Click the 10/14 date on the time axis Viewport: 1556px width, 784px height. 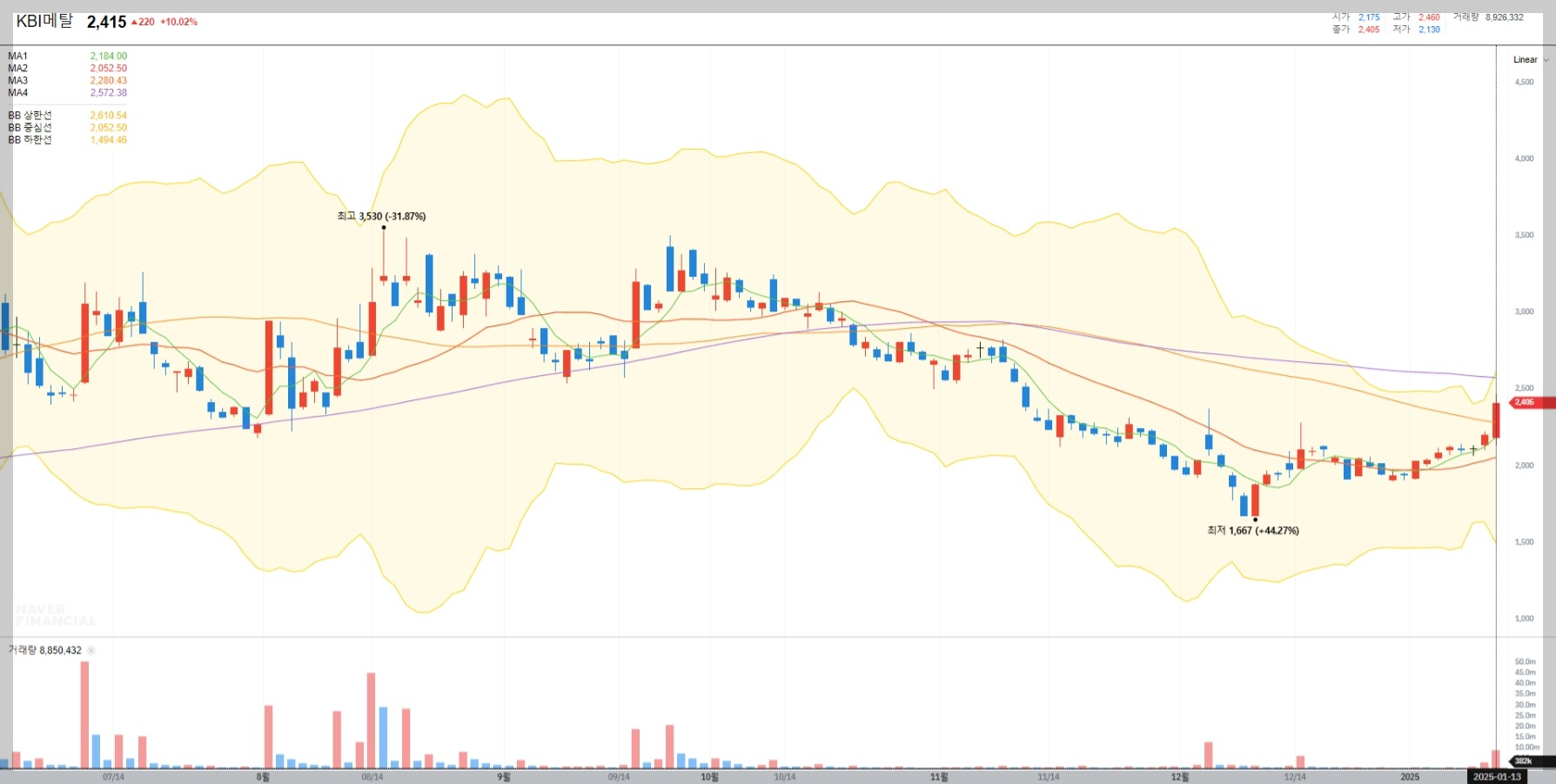pyautogui.click(x=784, y=776)
